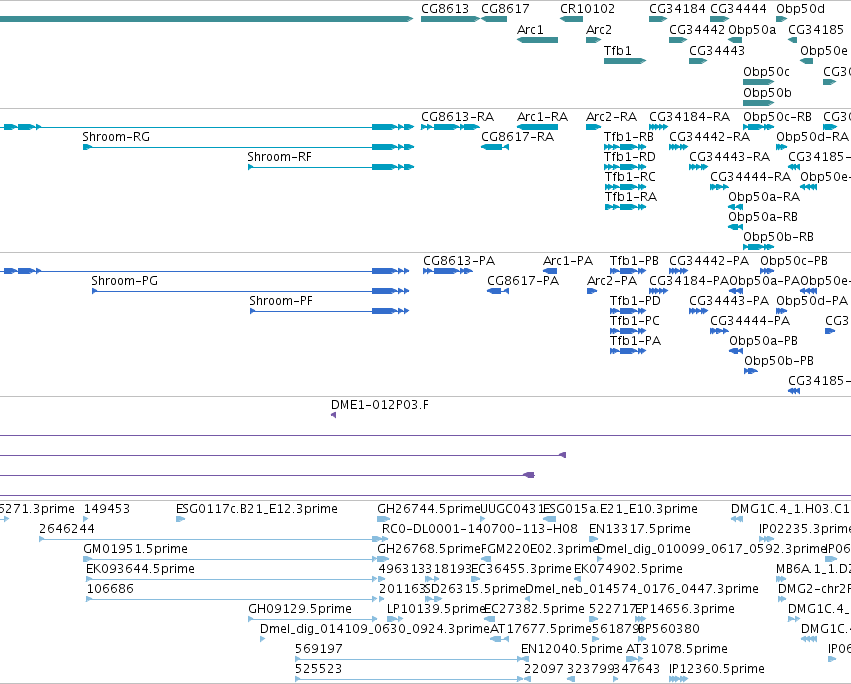
Task: Click the Shroom-PF protein label
Action: pos(281,301)
